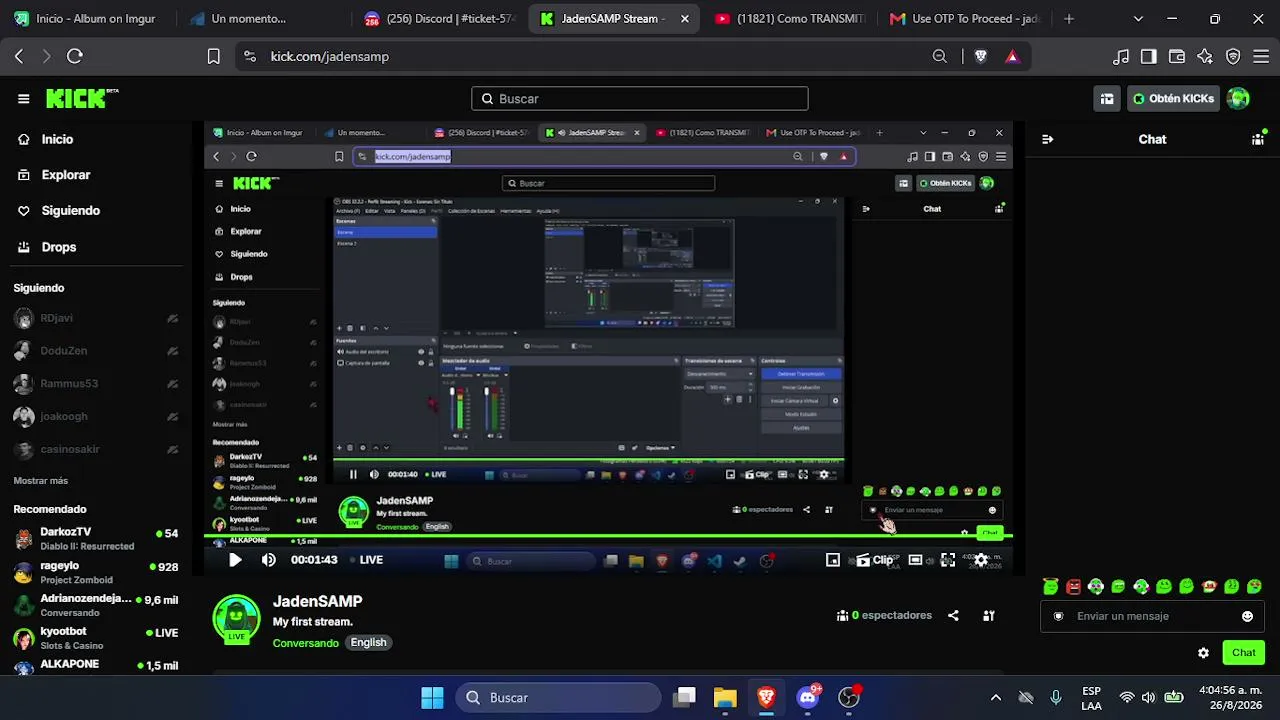1280x720 pixels.
Task: Reload the kick.com page
Action: point(75,57)
